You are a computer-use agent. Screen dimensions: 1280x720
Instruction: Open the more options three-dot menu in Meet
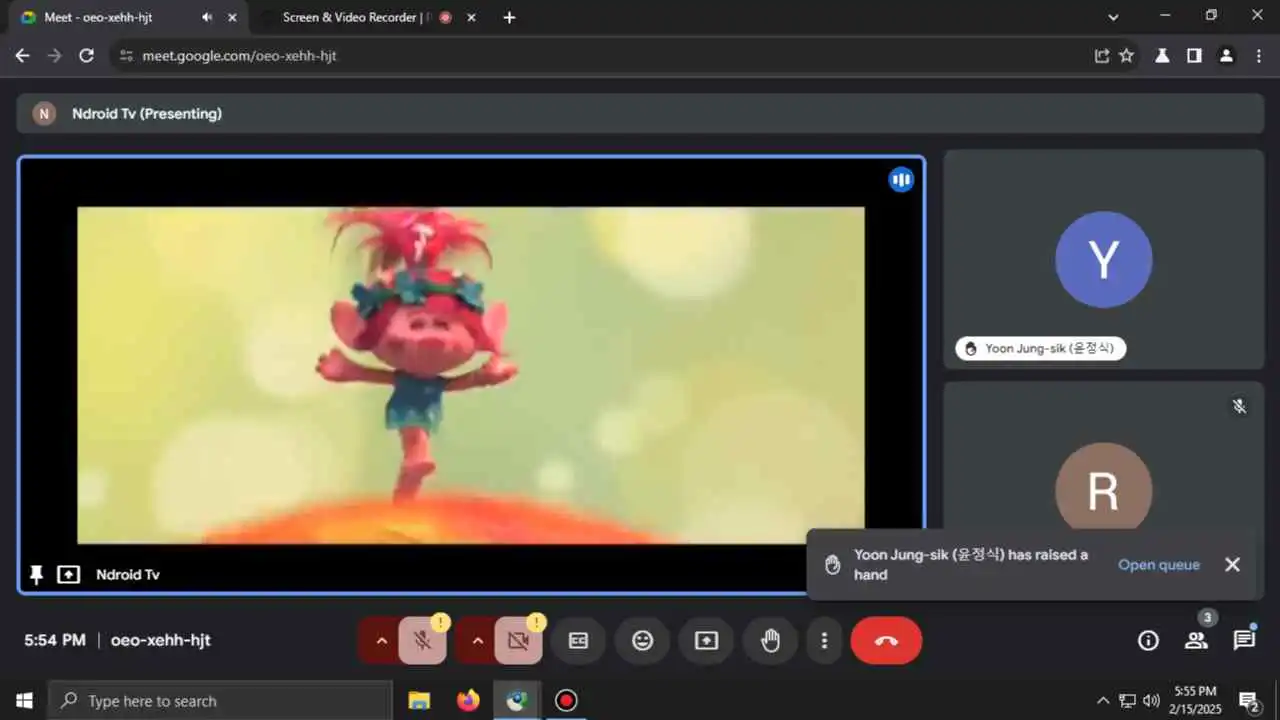824,641
